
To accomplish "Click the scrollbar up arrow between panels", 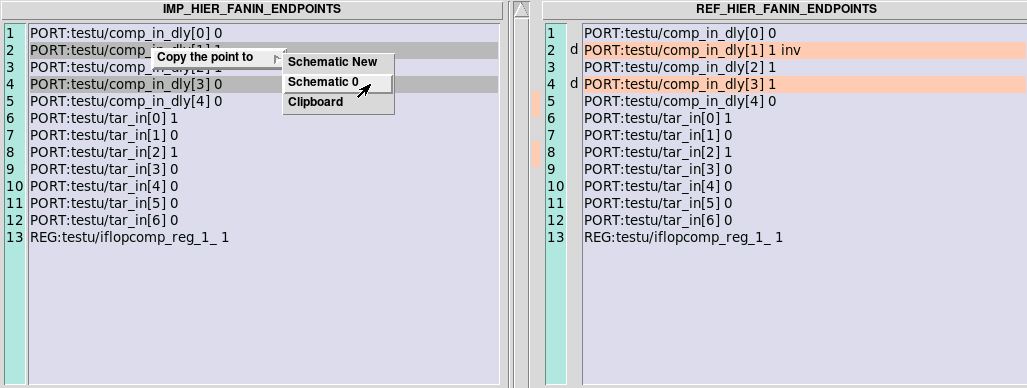I will click(x=521, y=10).
